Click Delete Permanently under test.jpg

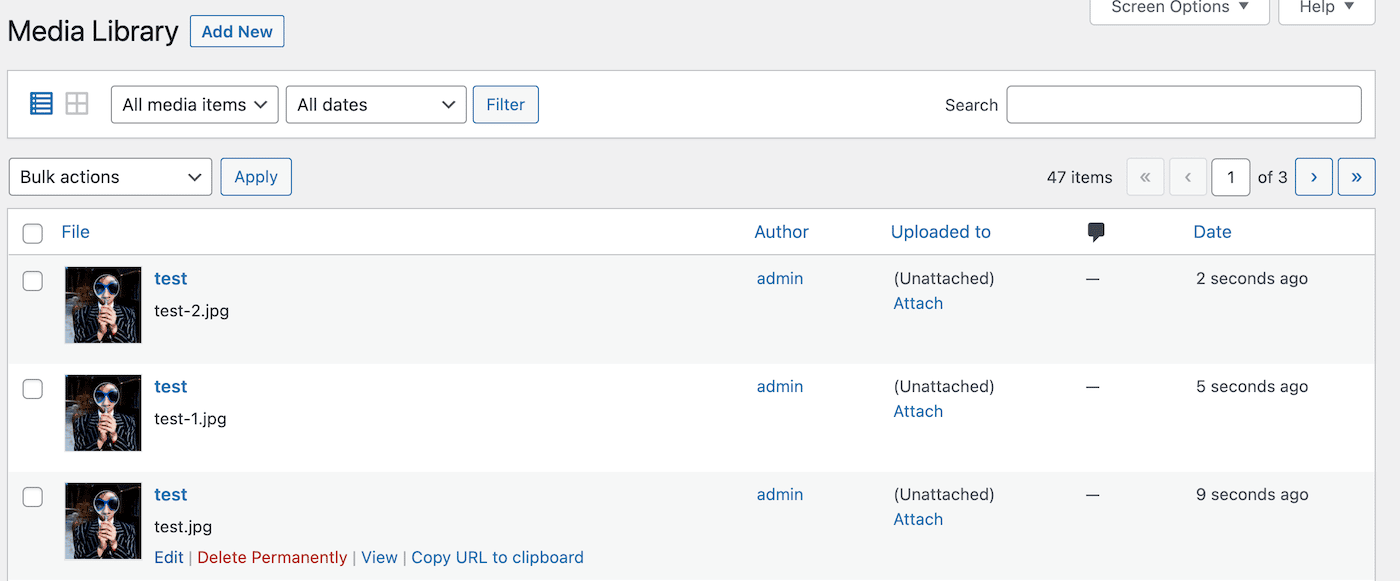point(272,558)
